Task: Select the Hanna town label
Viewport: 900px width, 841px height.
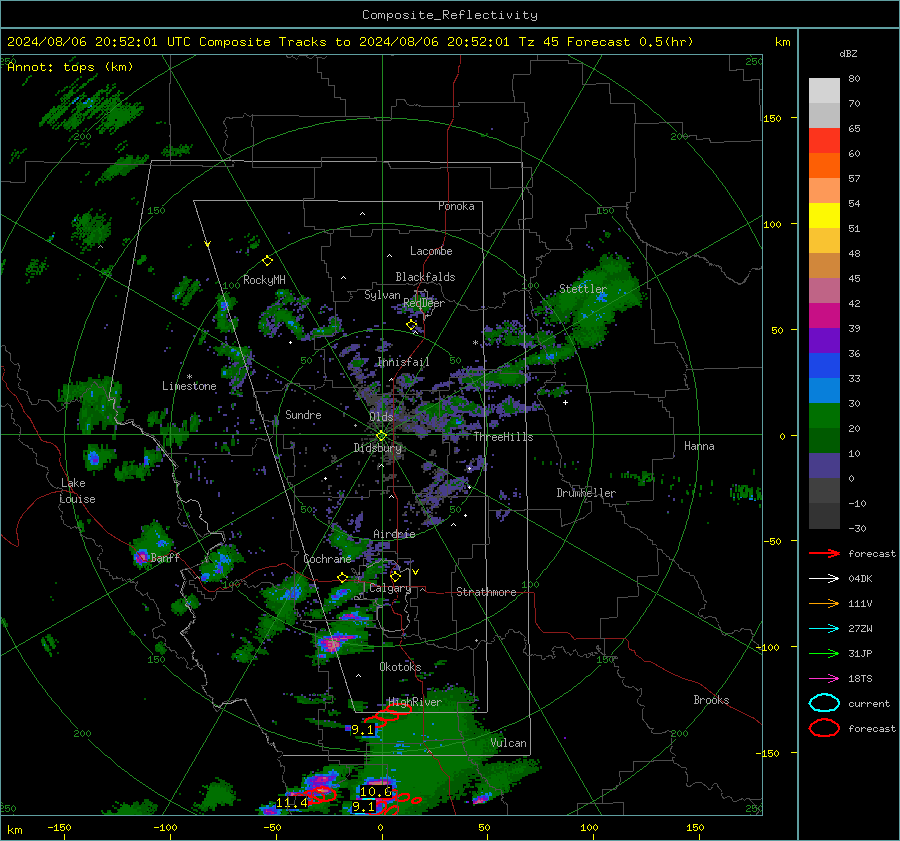Action: (x=699, y=446)
